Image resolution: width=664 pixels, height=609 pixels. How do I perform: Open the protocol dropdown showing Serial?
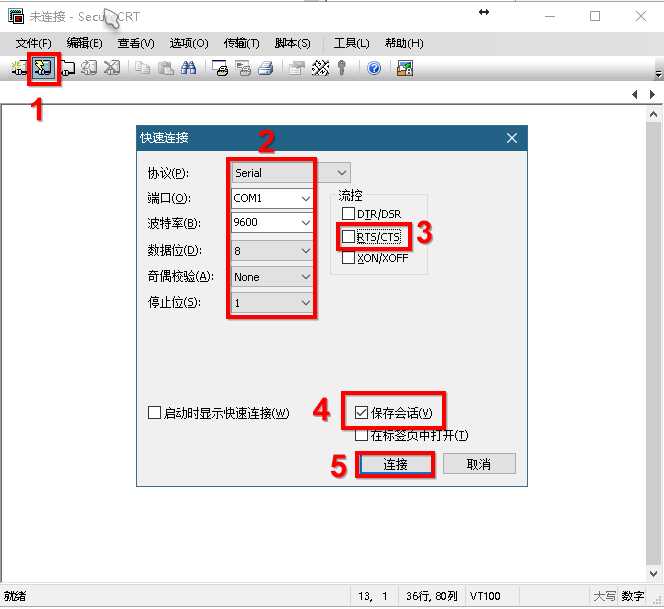point(291,173)
